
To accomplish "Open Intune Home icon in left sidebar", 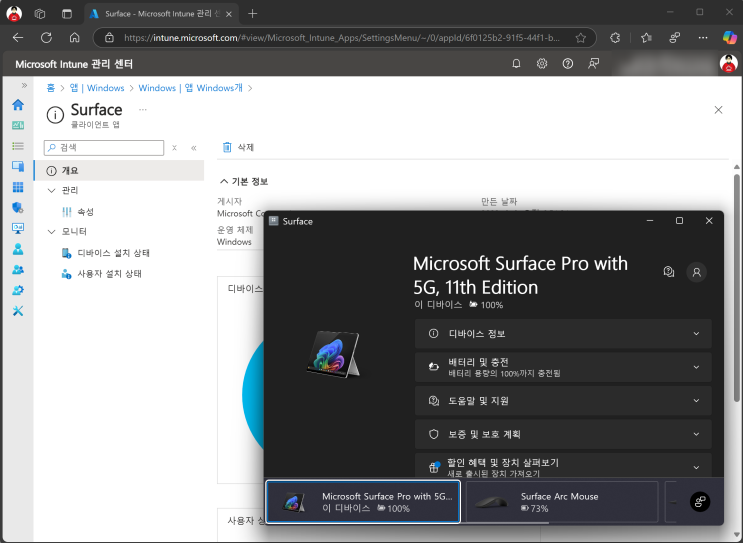I will 18,105.
